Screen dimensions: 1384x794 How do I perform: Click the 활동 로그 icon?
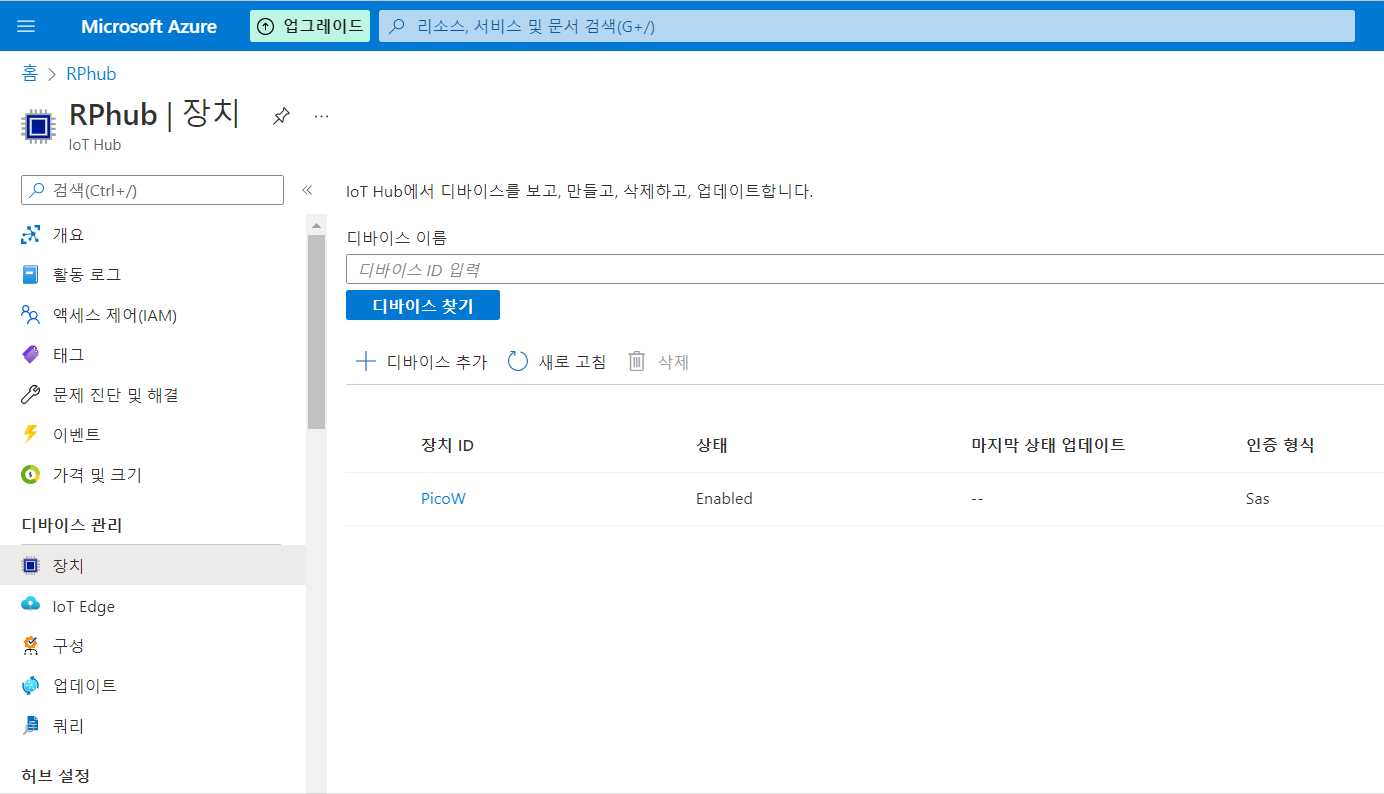click(x=31, y=274)
